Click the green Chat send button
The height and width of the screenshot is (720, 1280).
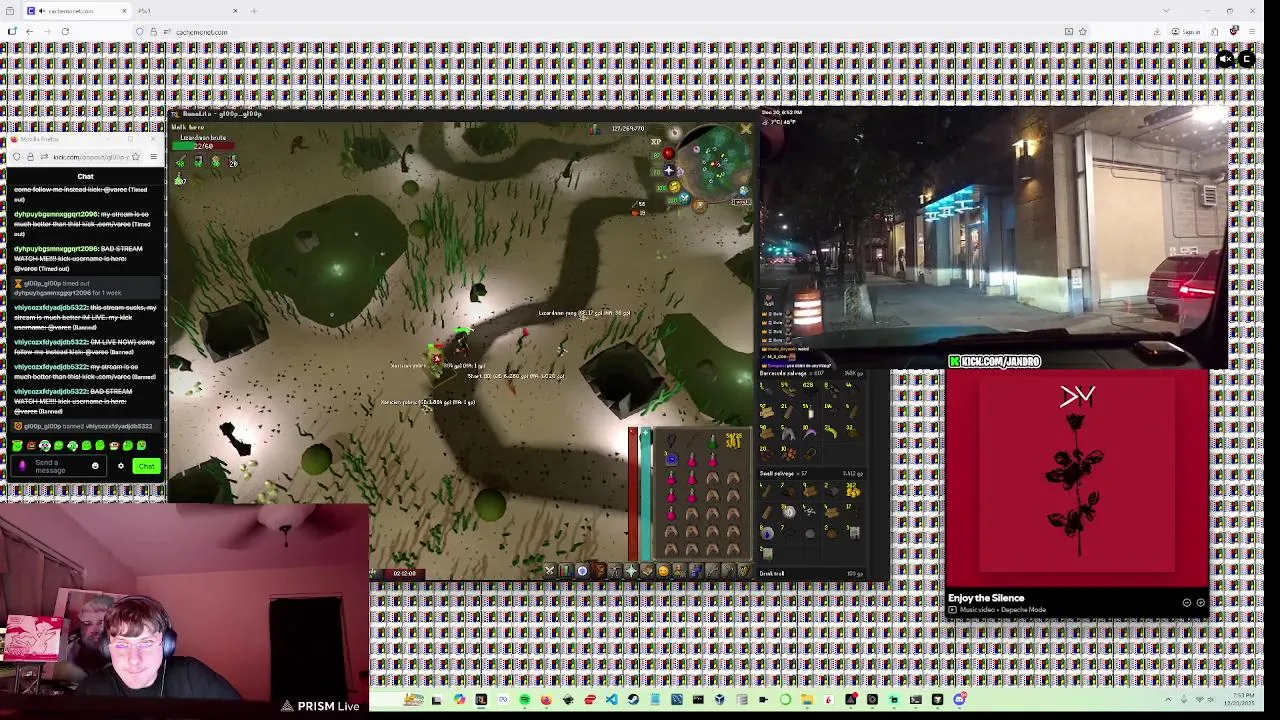(147, 466)
